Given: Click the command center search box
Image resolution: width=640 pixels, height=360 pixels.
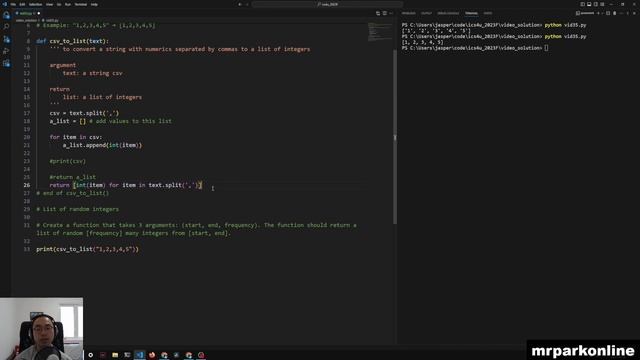Looking at the screenshot, I should click(327, 4).
